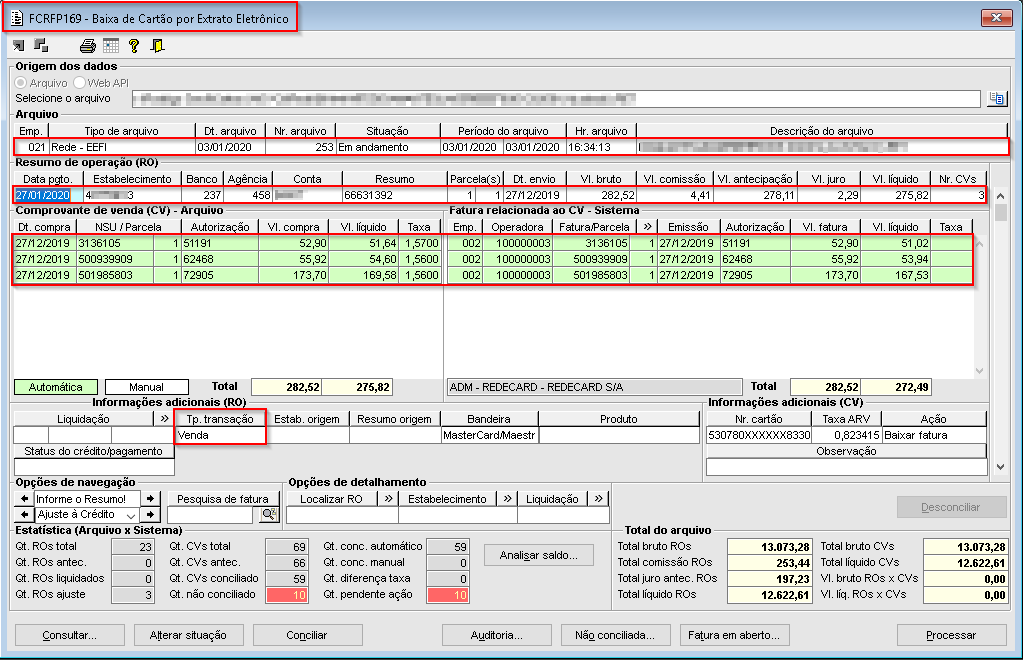Viewport: 1023px width, 660px height.
Task: Expand chevron next to Estabelecimento detail option
Action: pyautogui.click(x=507, y=499)
